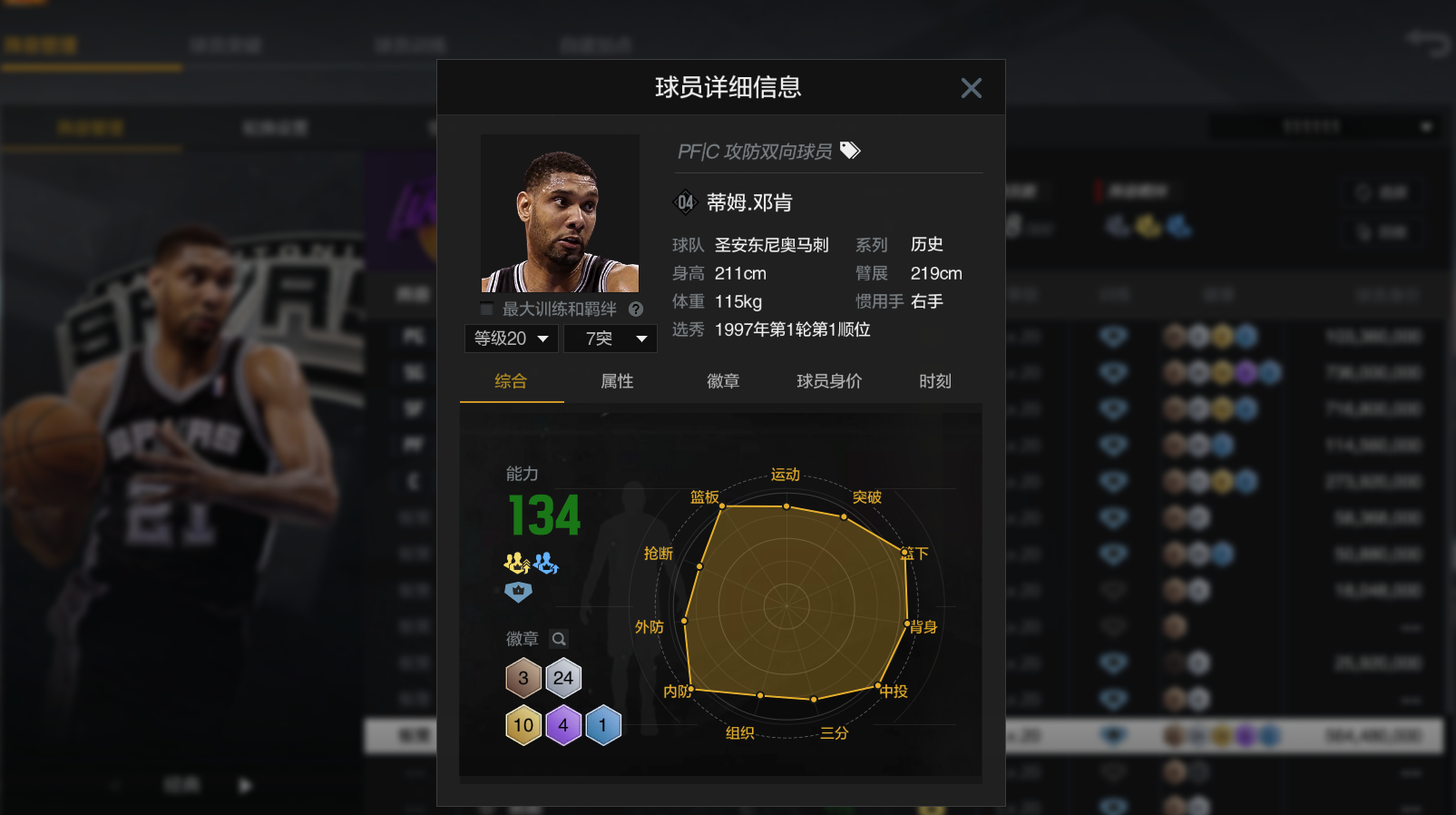The image size is (1456, 815).
Task: Expand the 等级20 level dropdown
Action: pyautogui.click(x=512, y=339)
